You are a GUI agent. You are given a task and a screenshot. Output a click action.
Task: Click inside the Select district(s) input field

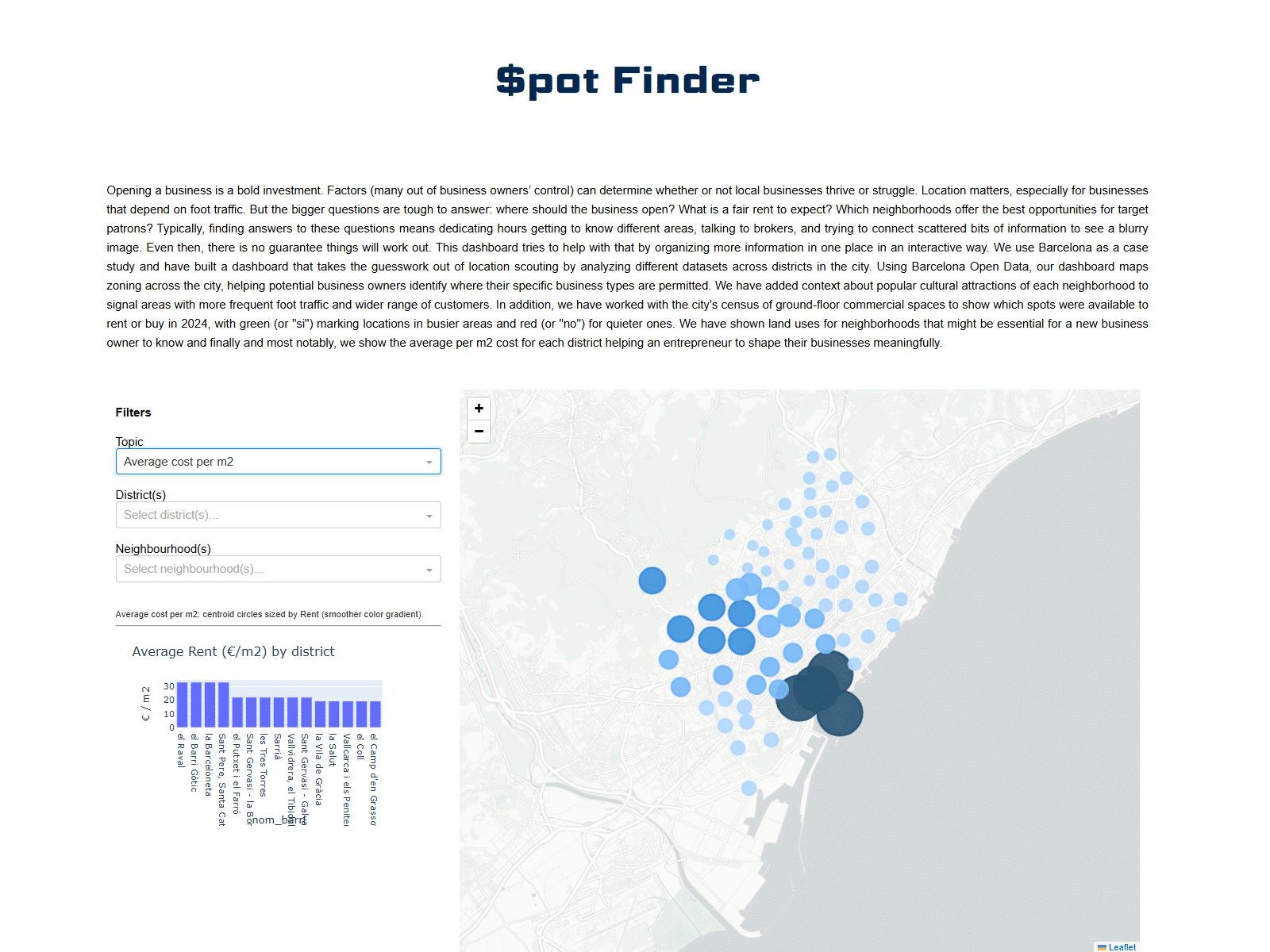[x=262, y=515]
